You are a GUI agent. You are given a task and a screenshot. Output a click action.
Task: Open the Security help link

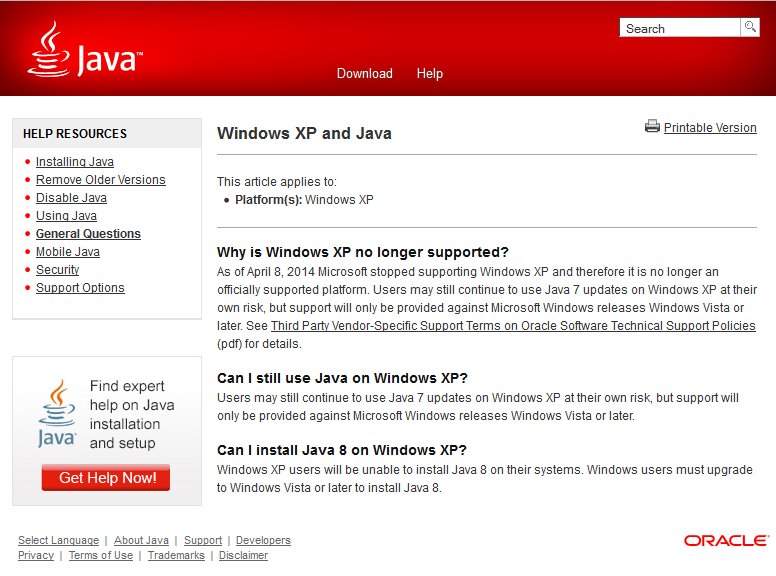pos(57,270)
